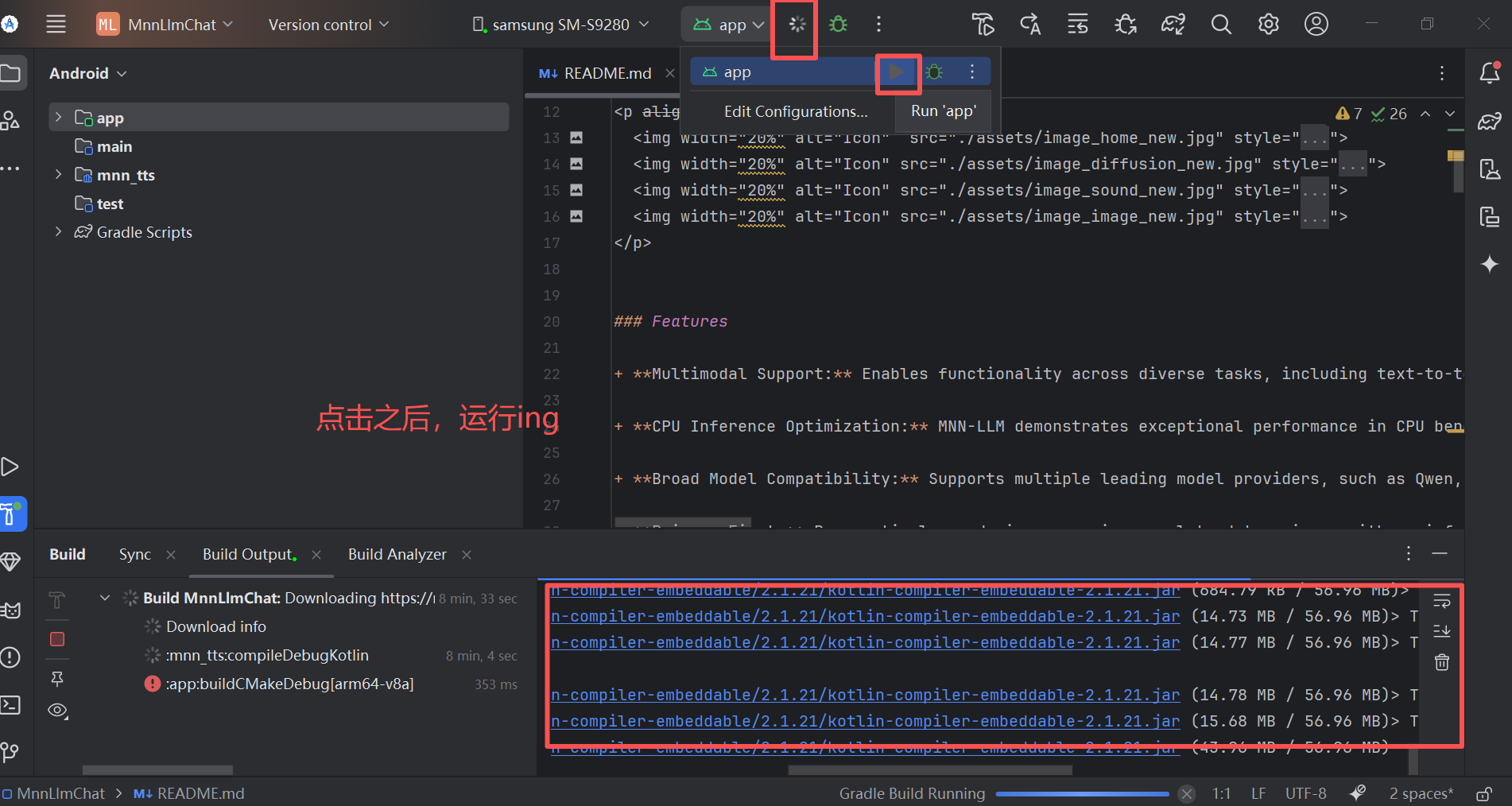The width and height of the screenshot is (1512, 806).
Task: Expand Gradle Scripts node
Action: point(58,231)
